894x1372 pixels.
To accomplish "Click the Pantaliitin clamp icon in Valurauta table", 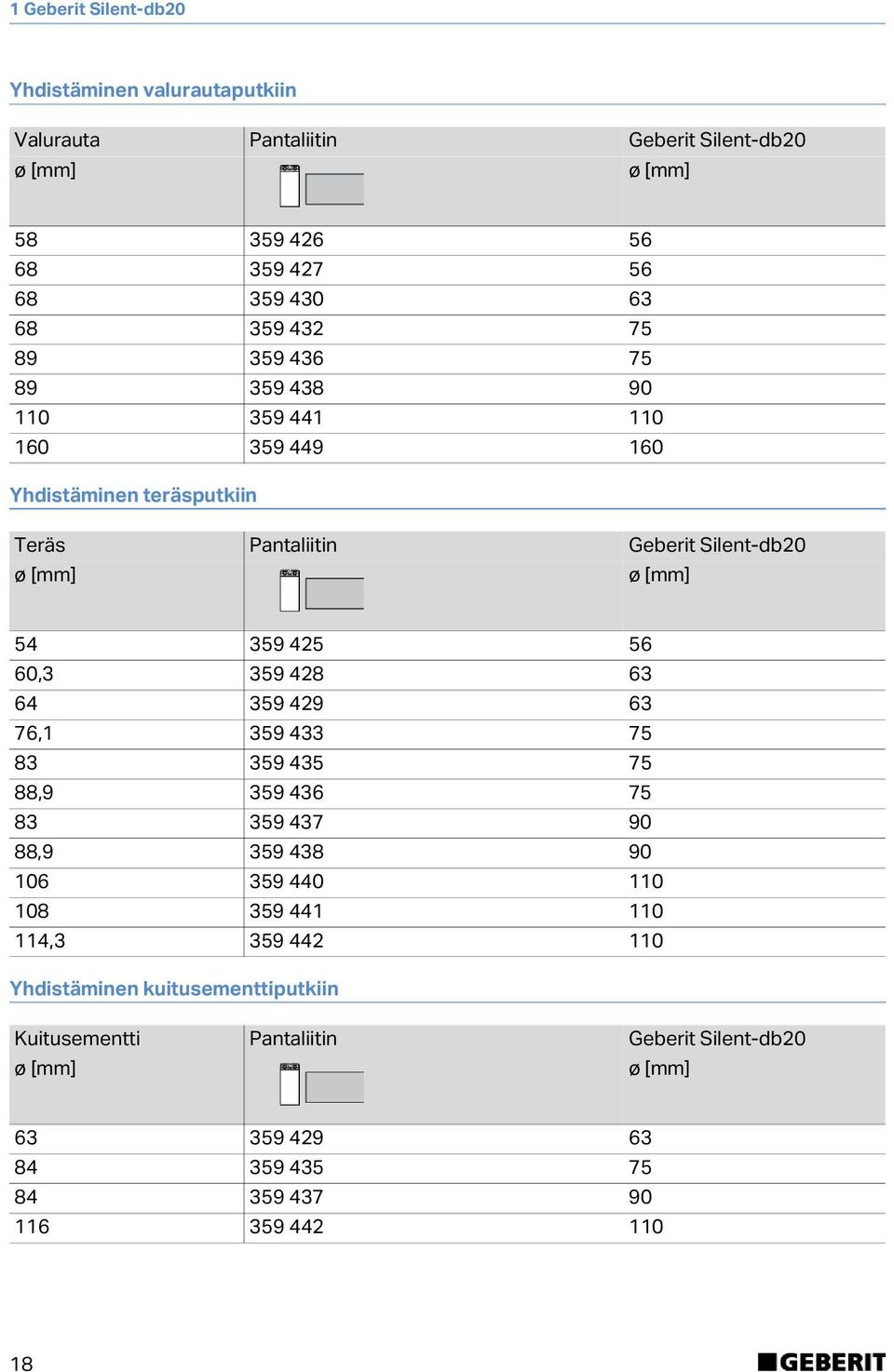I will click(x=322, y=186).
